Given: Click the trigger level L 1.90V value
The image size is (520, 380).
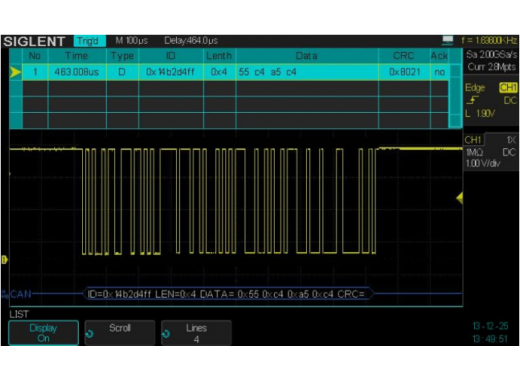Looking at the screenshot, I should 480,113.
